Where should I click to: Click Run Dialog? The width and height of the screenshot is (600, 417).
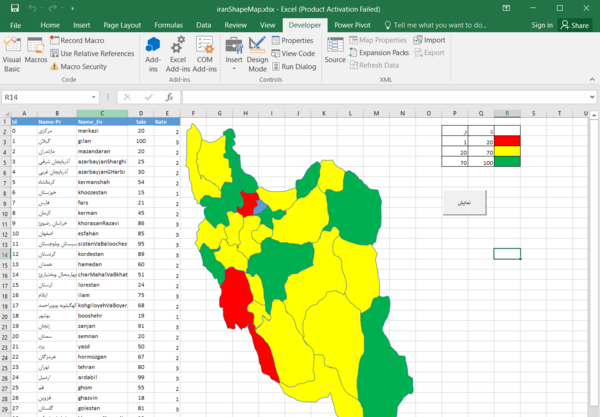[x=294, y=67]
